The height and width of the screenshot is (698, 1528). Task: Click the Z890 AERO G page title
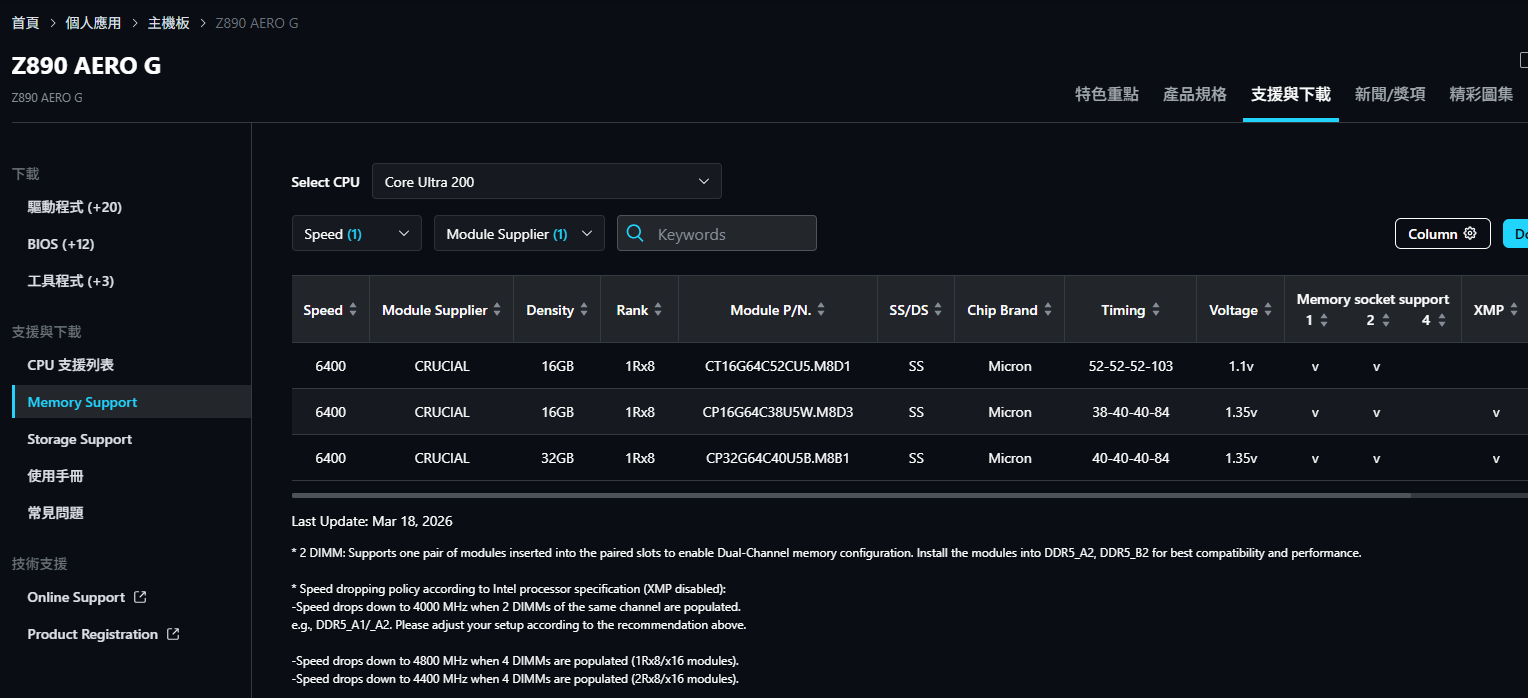86,65
